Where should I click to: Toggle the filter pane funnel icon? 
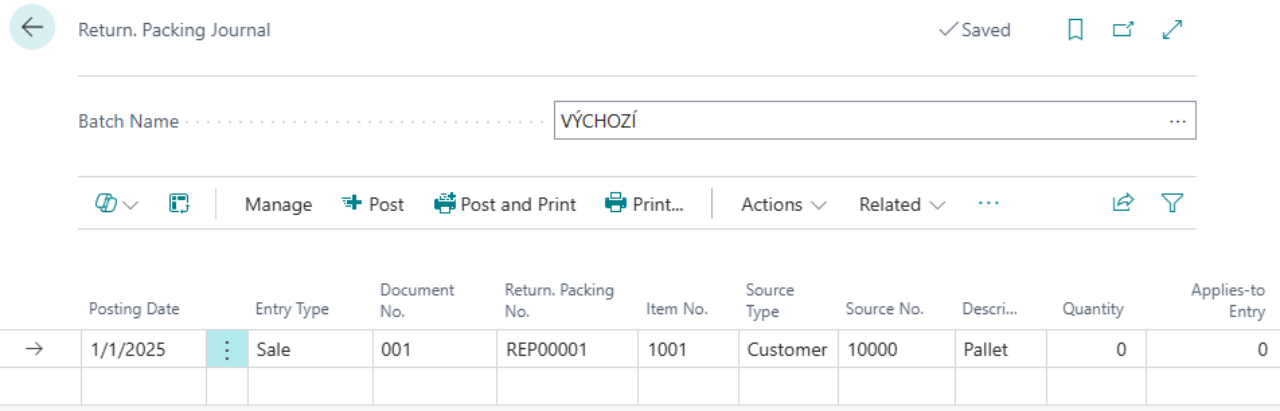coord(1172,204)
